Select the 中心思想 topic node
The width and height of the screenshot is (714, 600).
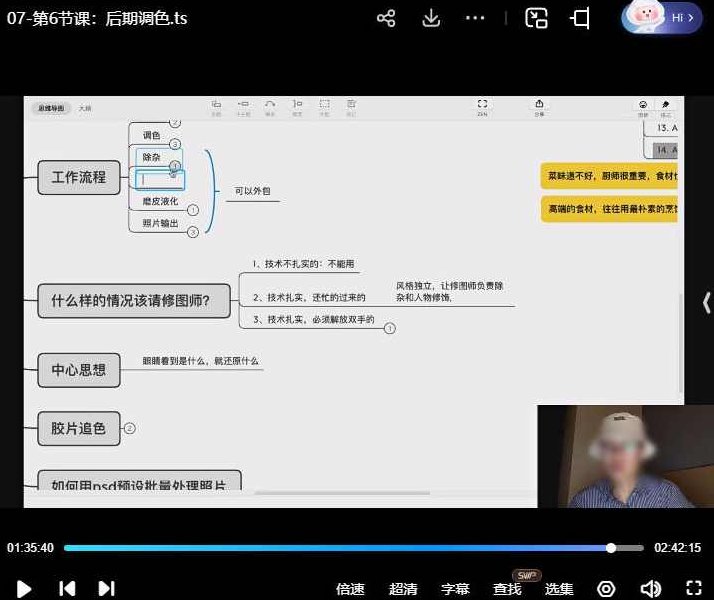tap(79, 370)
